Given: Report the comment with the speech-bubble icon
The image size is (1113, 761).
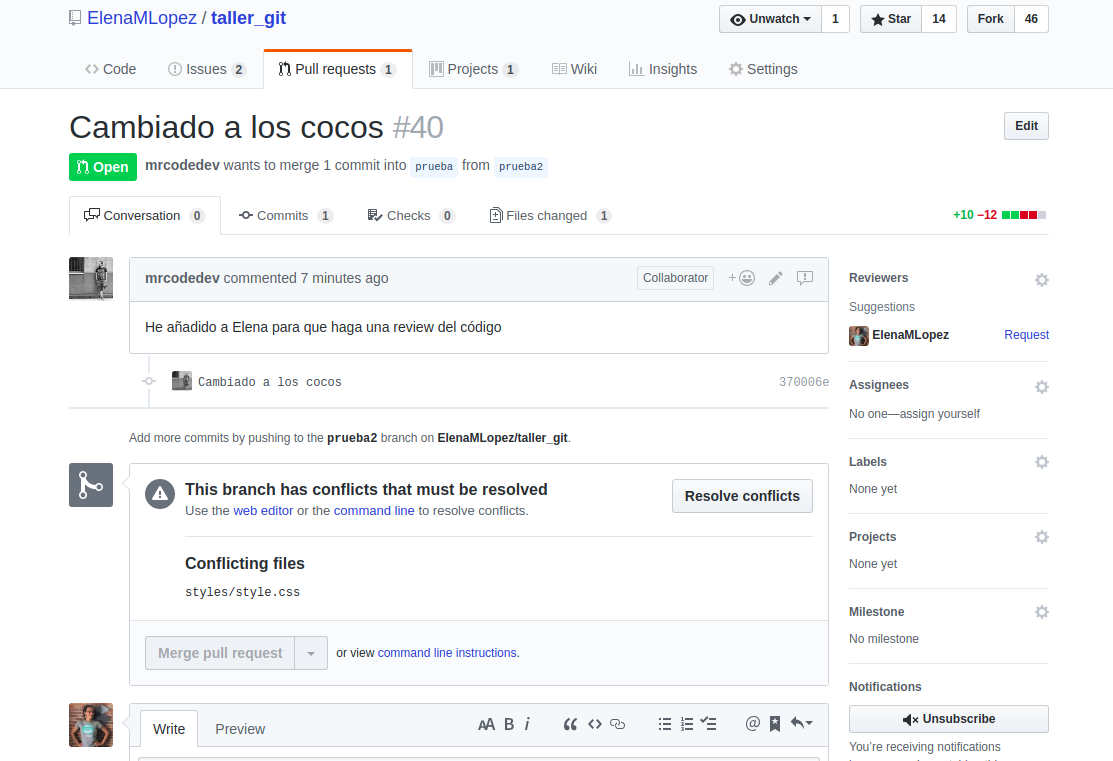Looking at the screenshot, I should coord(804,278).
